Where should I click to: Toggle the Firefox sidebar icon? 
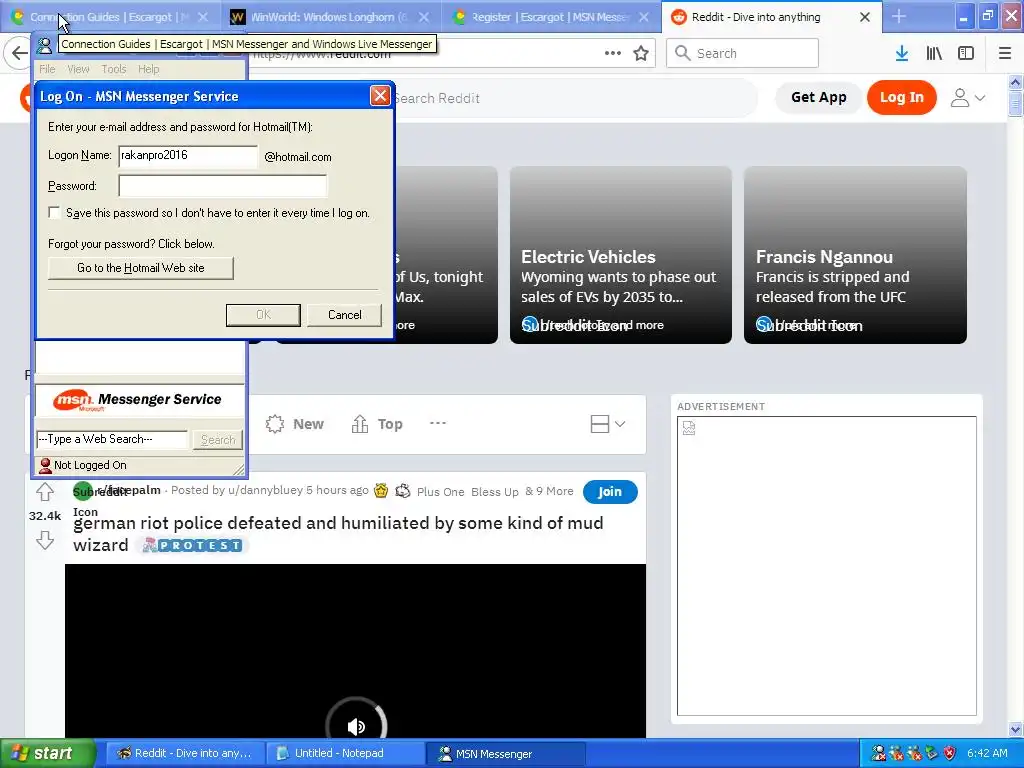coord(966,54)
